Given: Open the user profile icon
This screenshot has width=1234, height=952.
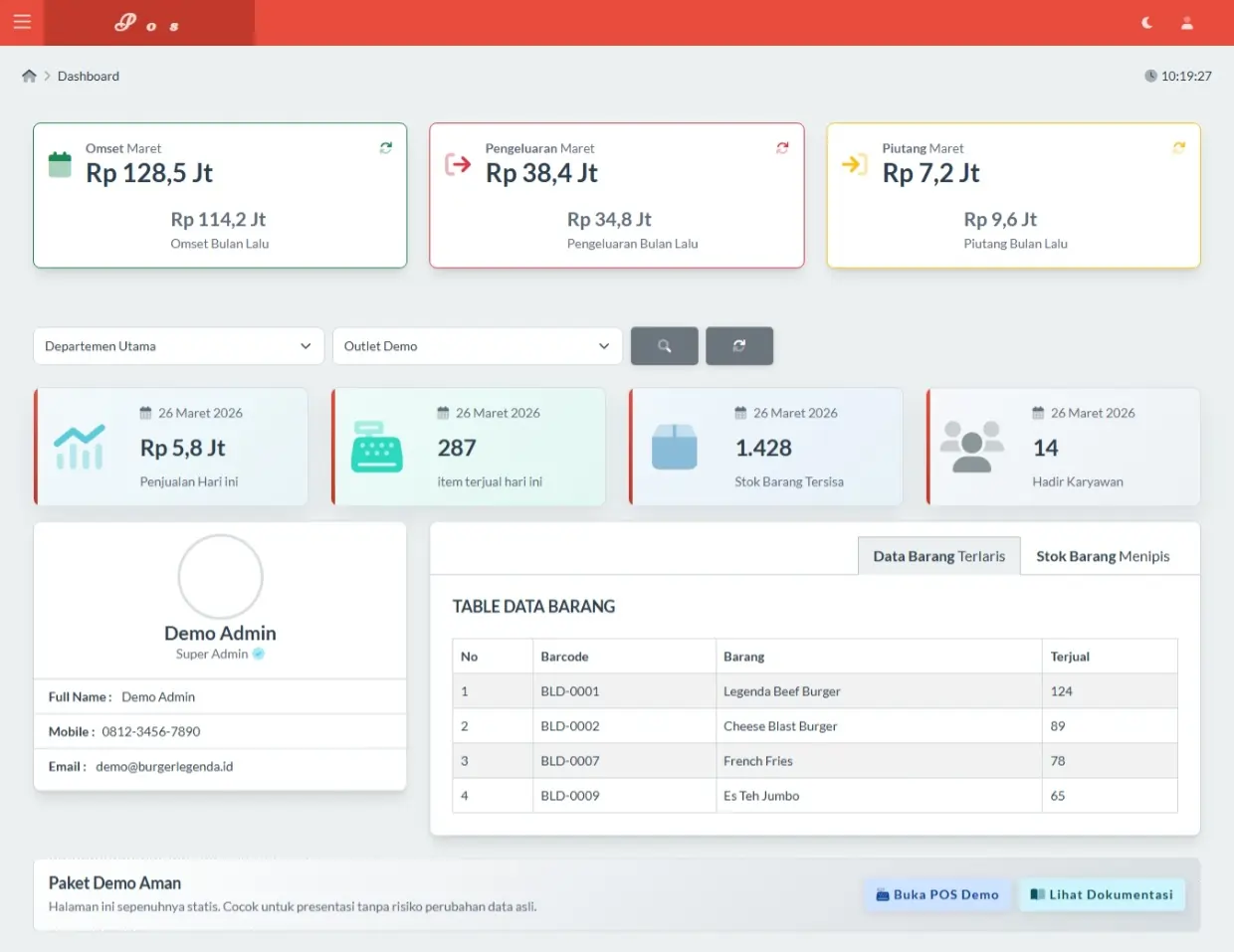Looking at the screenshot, I should pyautogui.click(x=1187, y=23).
